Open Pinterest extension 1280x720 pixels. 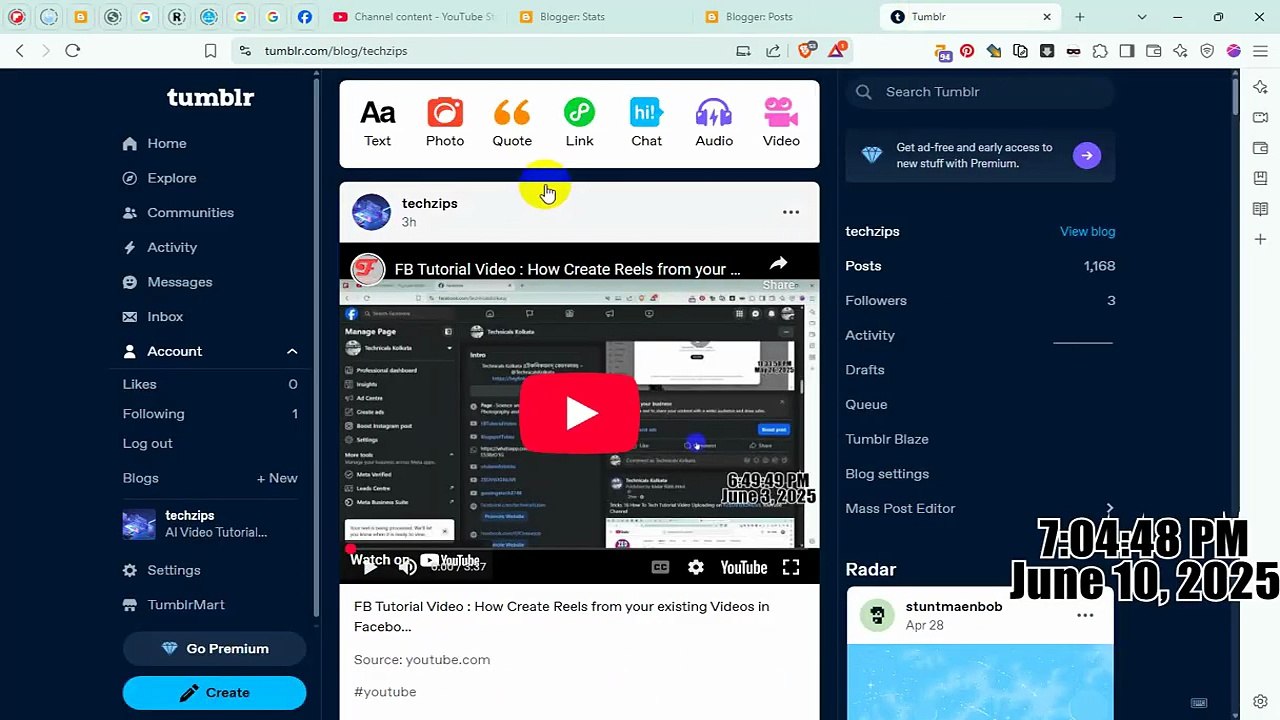(x=967, y=51)
